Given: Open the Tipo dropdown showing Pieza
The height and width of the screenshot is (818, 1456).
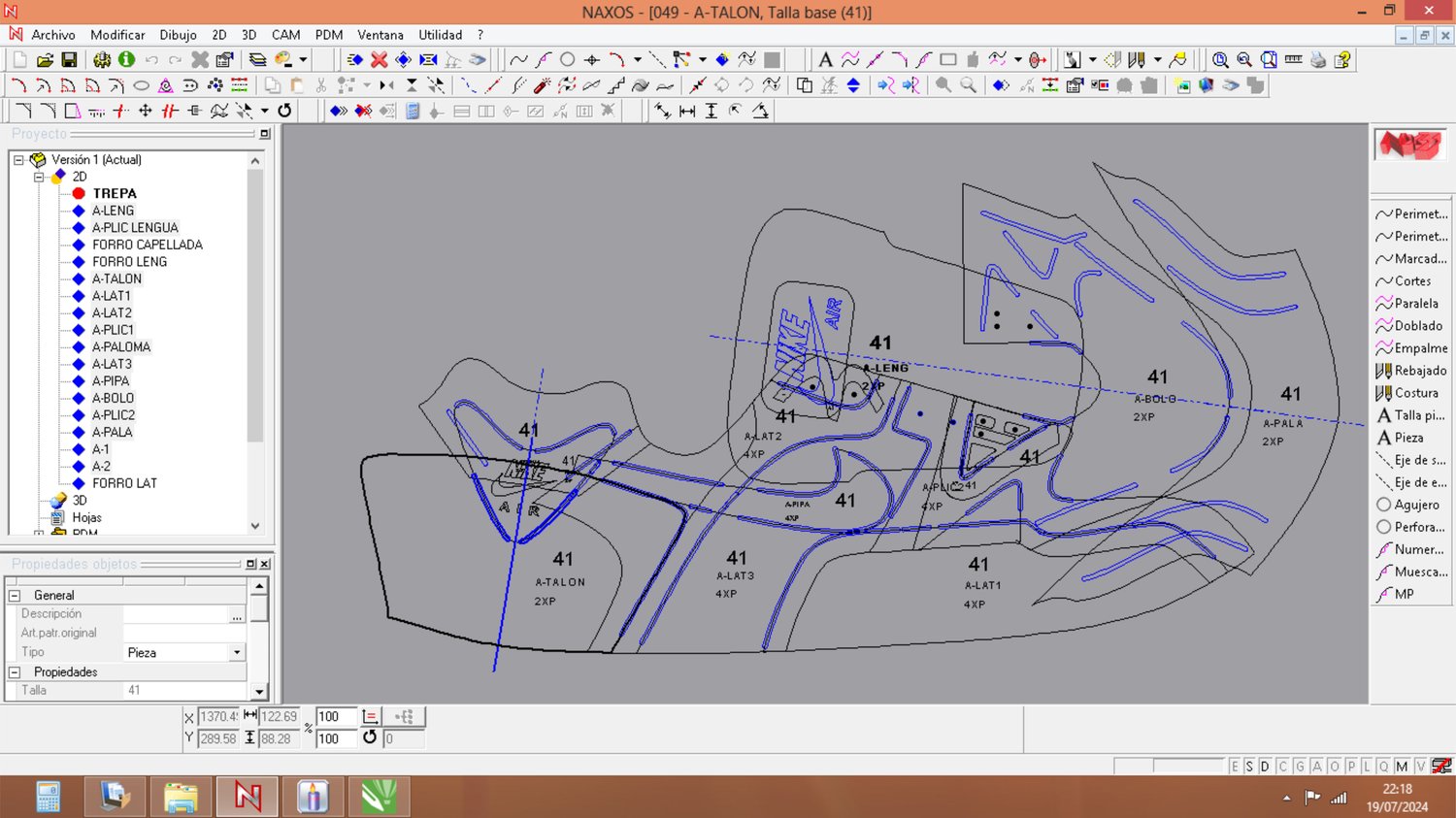Looking at the screenshot, I should (x=237, y=653).
